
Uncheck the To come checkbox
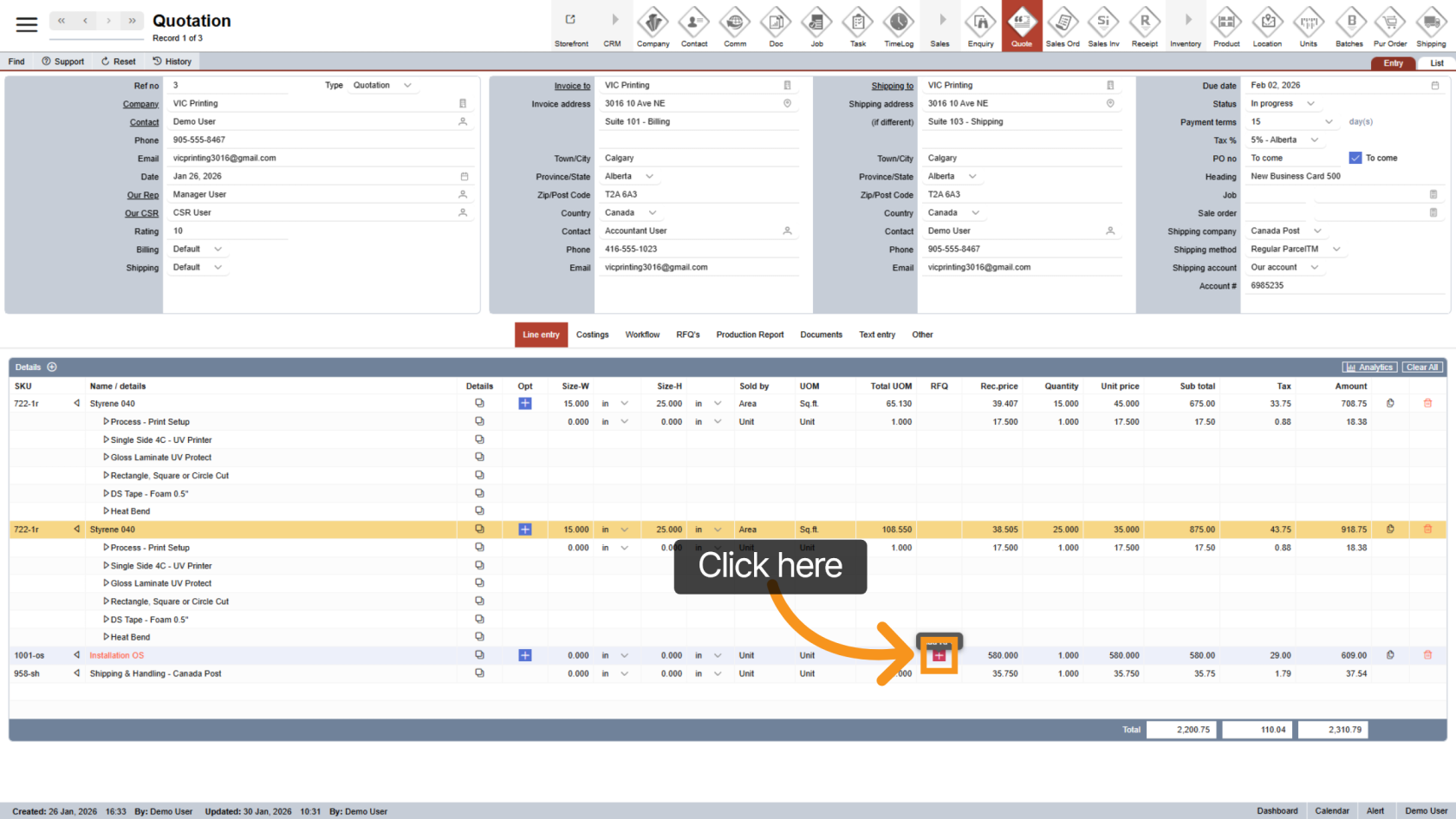coord(1355,158)
